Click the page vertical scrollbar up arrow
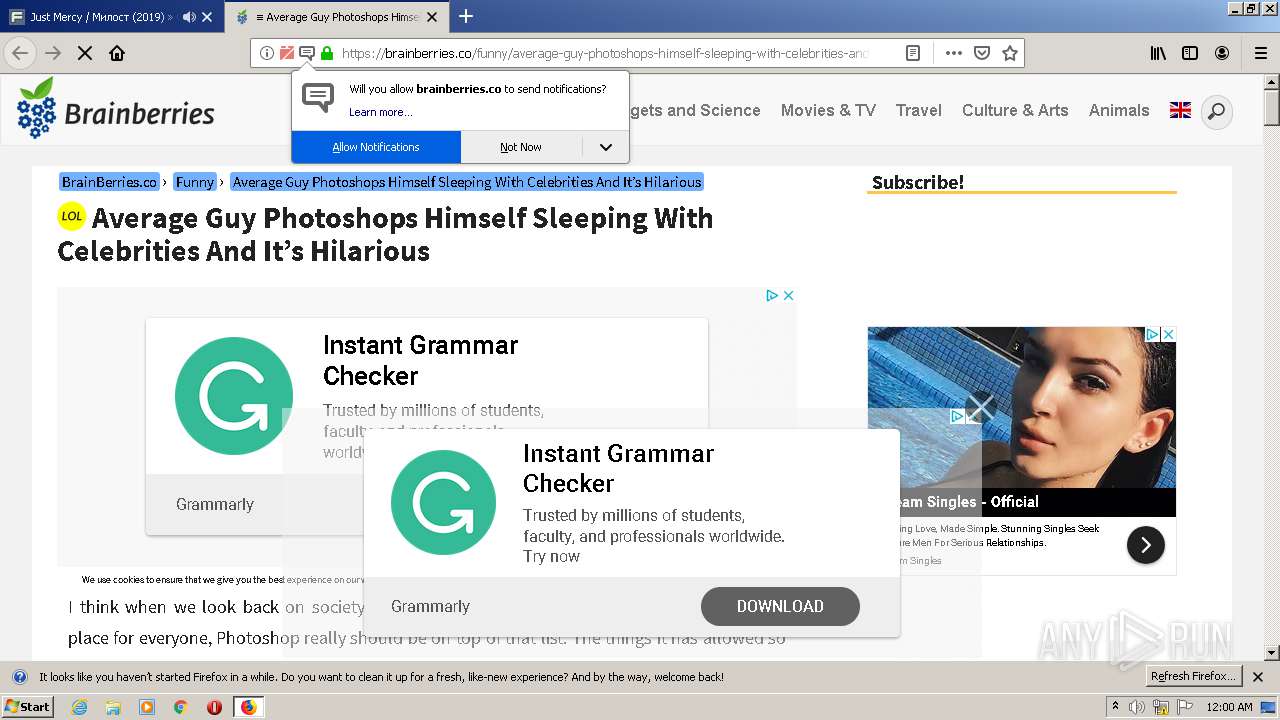Image resolution: width=1280 pixels, height=720 pixels. (1271, 81)
